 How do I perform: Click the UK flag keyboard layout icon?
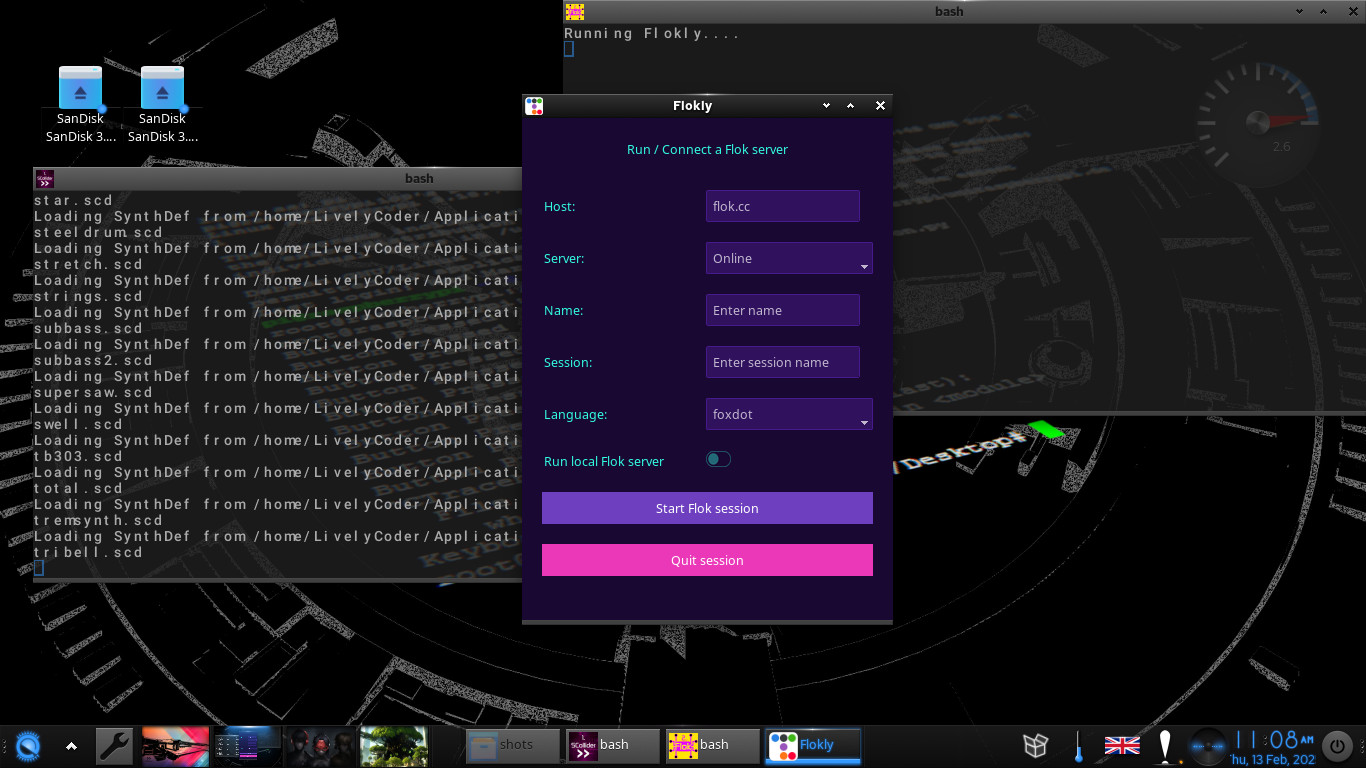(1122, 745)
